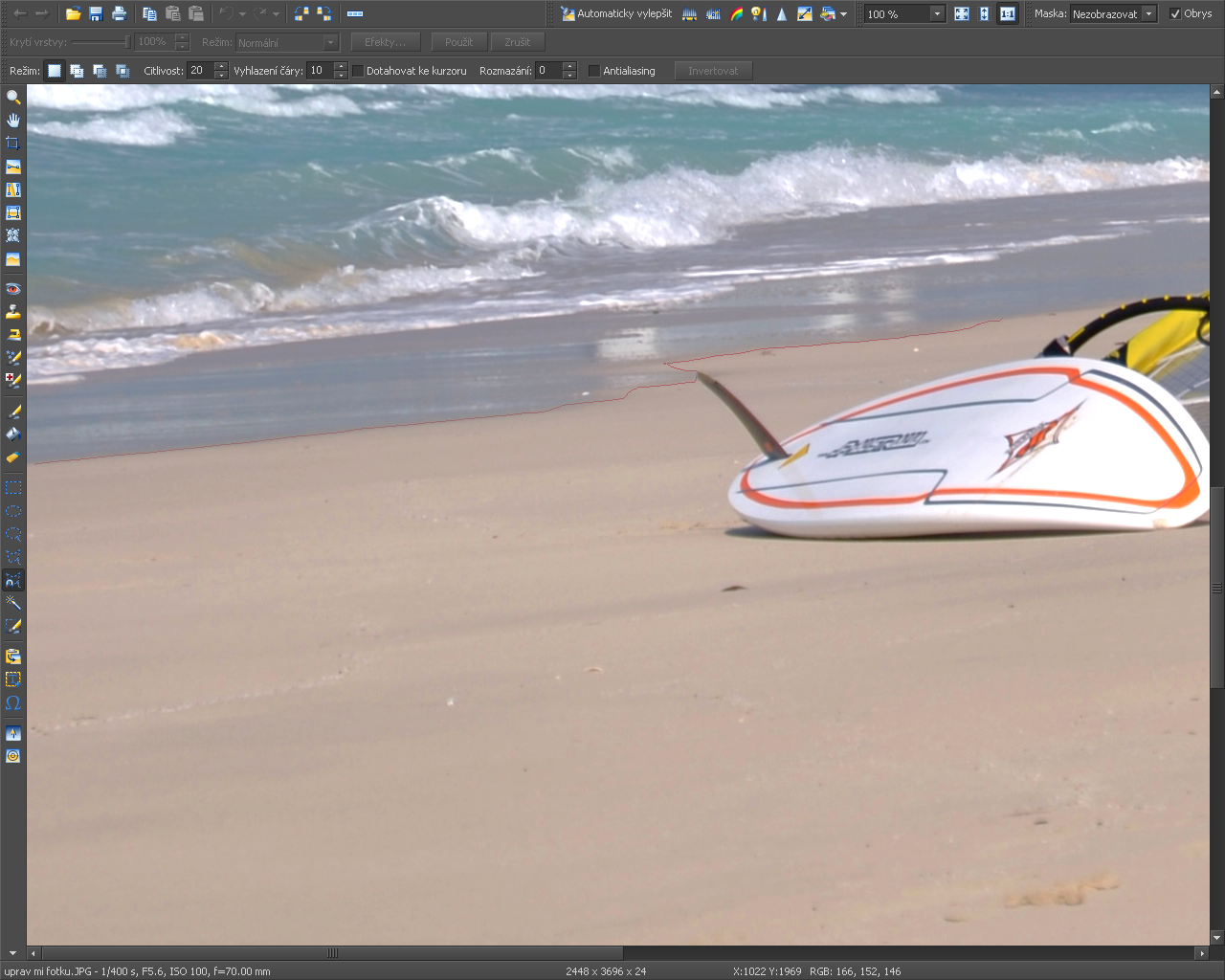
Task: Click the horizontal scrollbar thumb
Action: pyautogui.click(x=333, y=953)
